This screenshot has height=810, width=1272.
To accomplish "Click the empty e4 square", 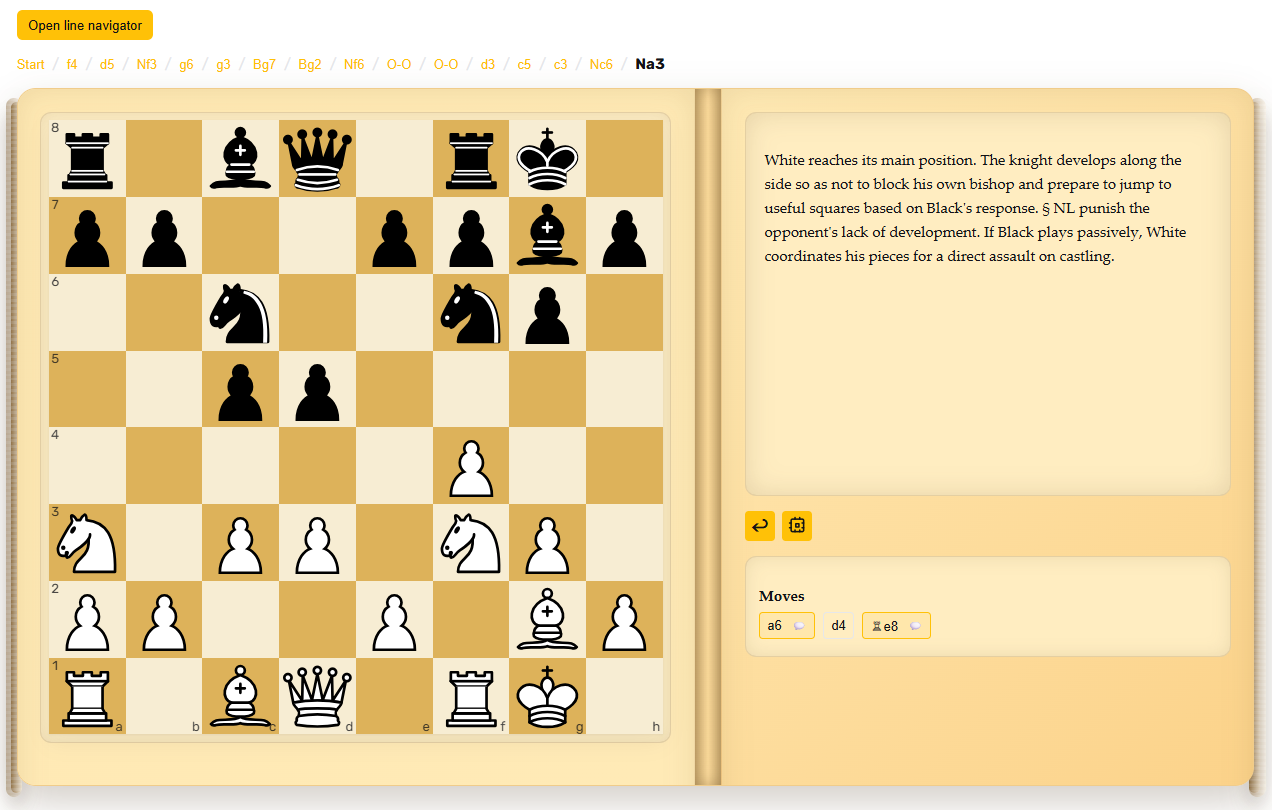I will [394, 466].
